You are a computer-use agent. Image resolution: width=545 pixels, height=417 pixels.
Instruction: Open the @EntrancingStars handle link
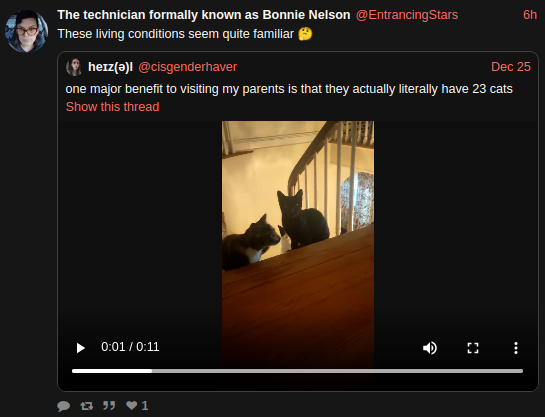407,15
